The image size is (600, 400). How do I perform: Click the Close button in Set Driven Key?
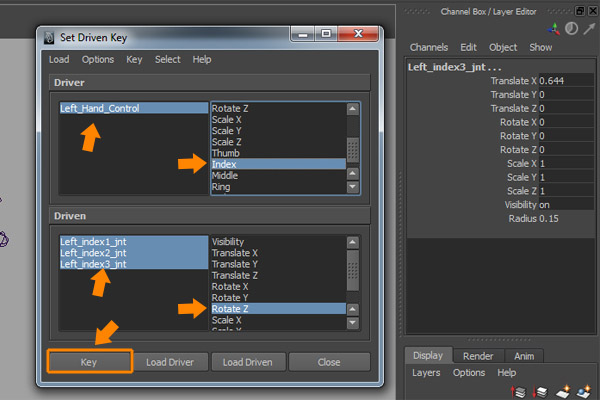pyautogui.click(x=329, y=362)
